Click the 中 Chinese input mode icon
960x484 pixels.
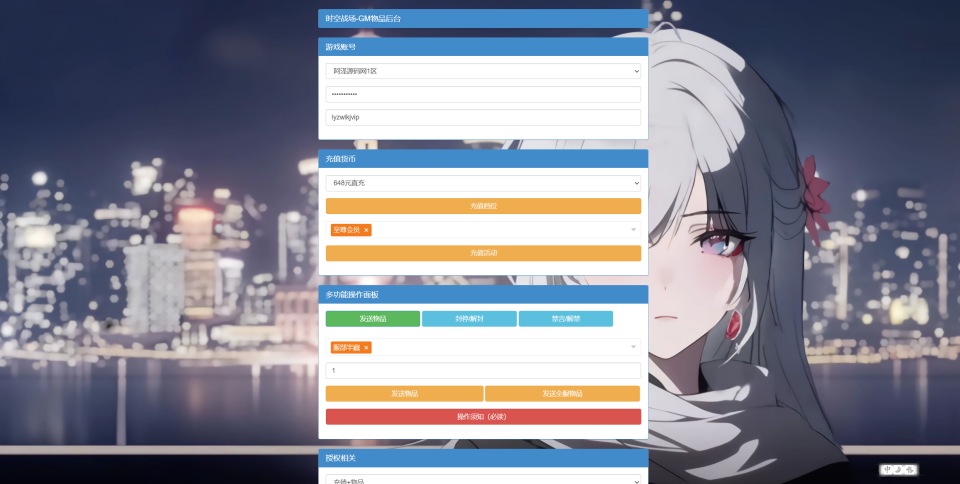tap(887, 469)
